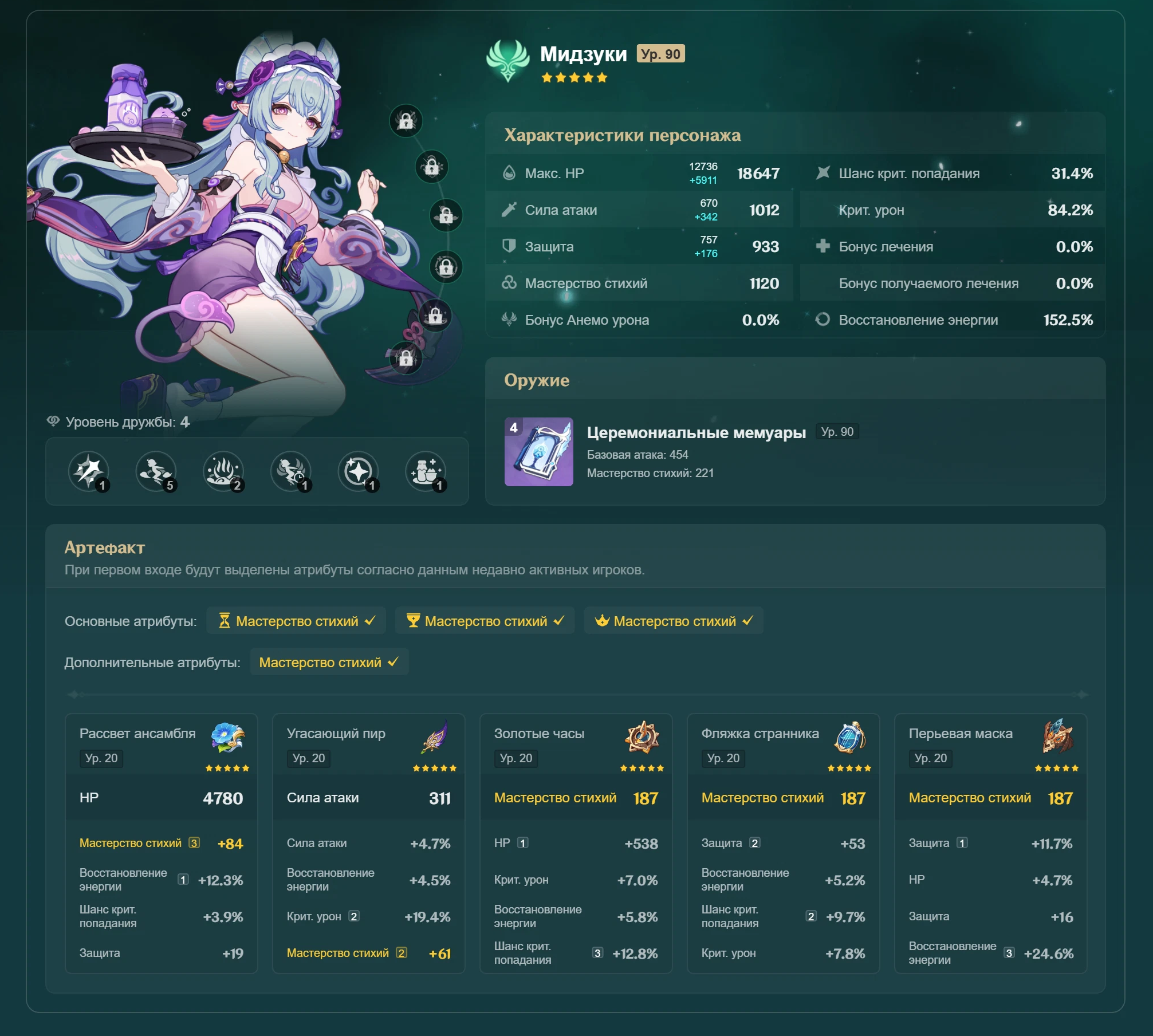Toggle sands main attribute Мастерство стихий filter

point(296,621)
